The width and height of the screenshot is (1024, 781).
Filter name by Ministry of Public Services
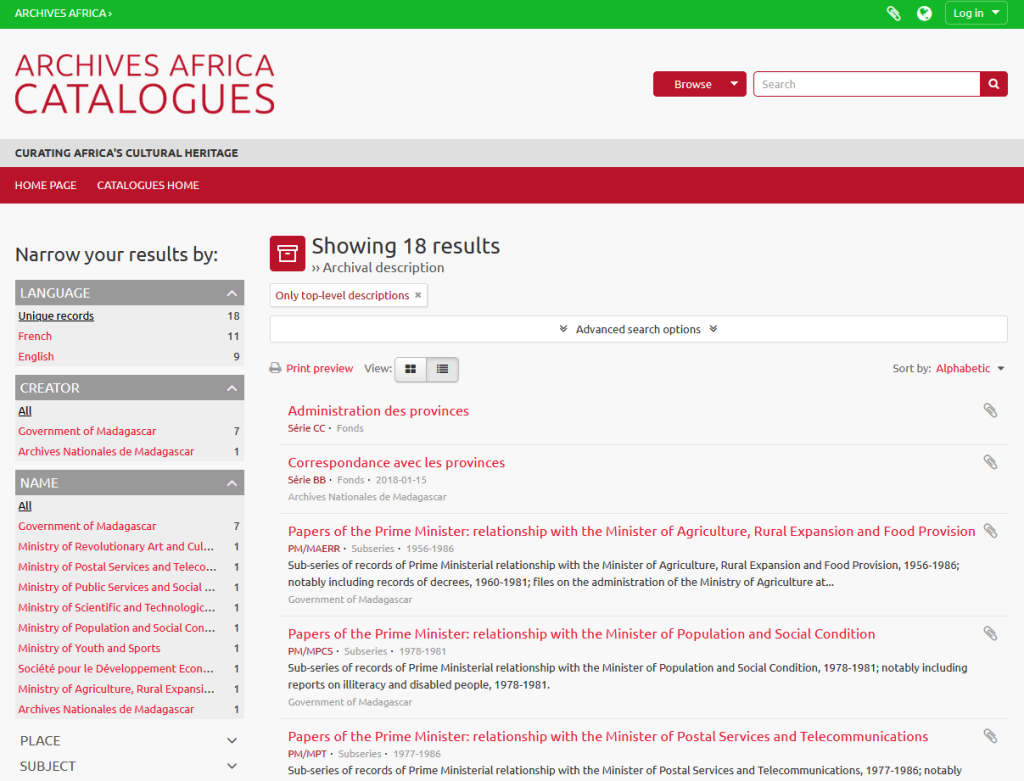pyautogui.click(x=117, y=587)
